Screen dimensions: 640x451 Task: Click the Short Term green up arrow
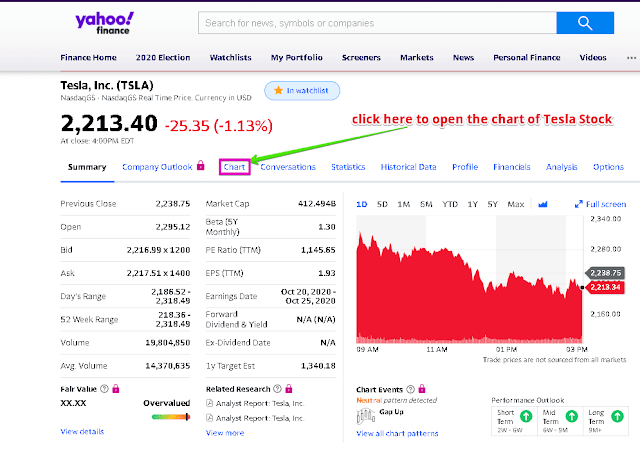click(x=526, y=416)
